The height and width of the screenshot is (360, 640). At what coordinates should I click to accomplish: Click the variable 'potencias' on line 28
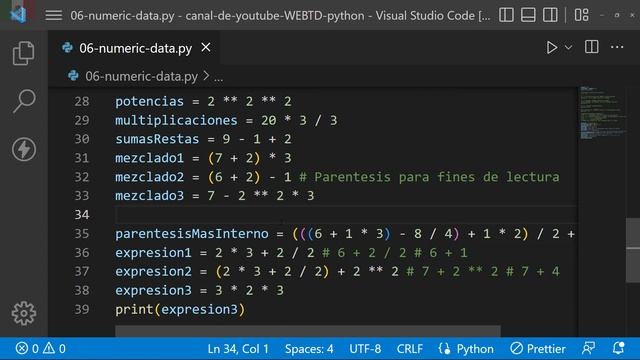coord(149,101)
